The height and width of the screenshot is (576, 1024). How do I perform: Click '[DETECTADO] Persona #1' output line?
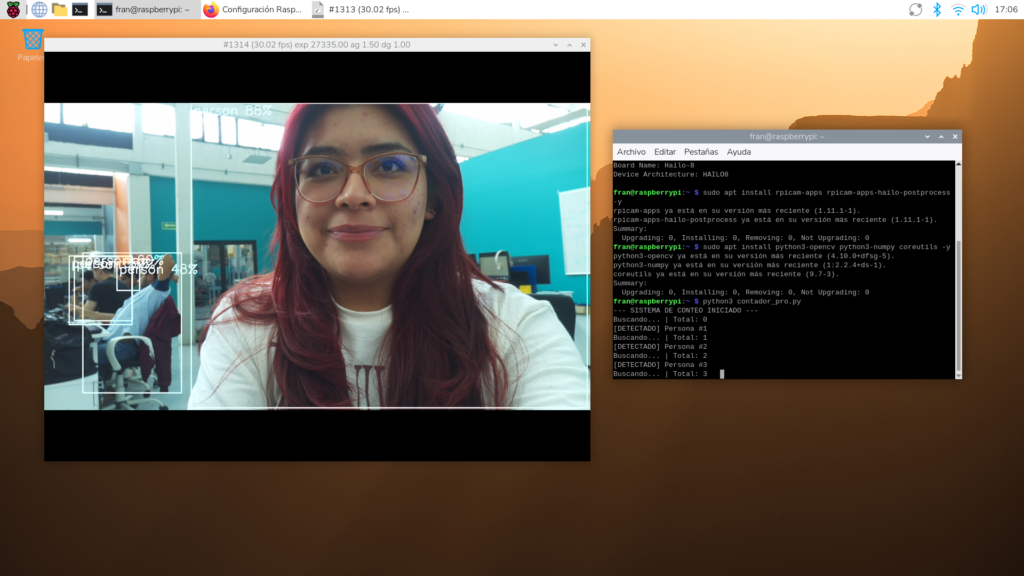[x=660, y=328]
